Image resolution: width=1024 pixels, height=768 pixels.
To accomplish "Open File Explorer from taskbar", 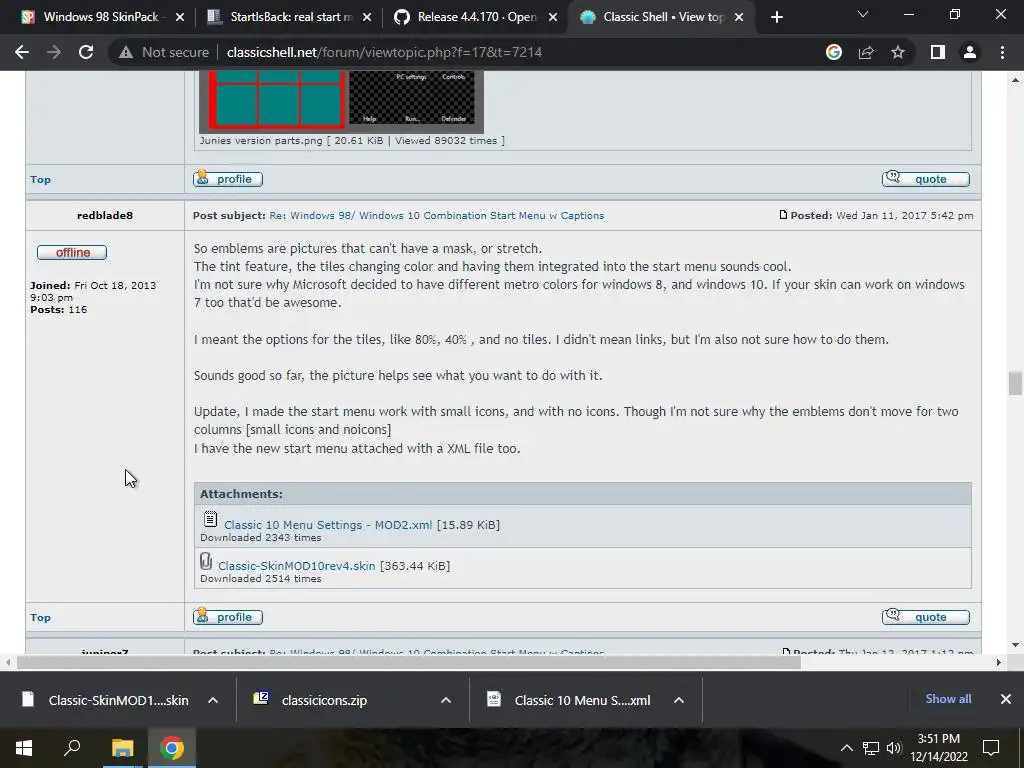I will coord(122,748).
